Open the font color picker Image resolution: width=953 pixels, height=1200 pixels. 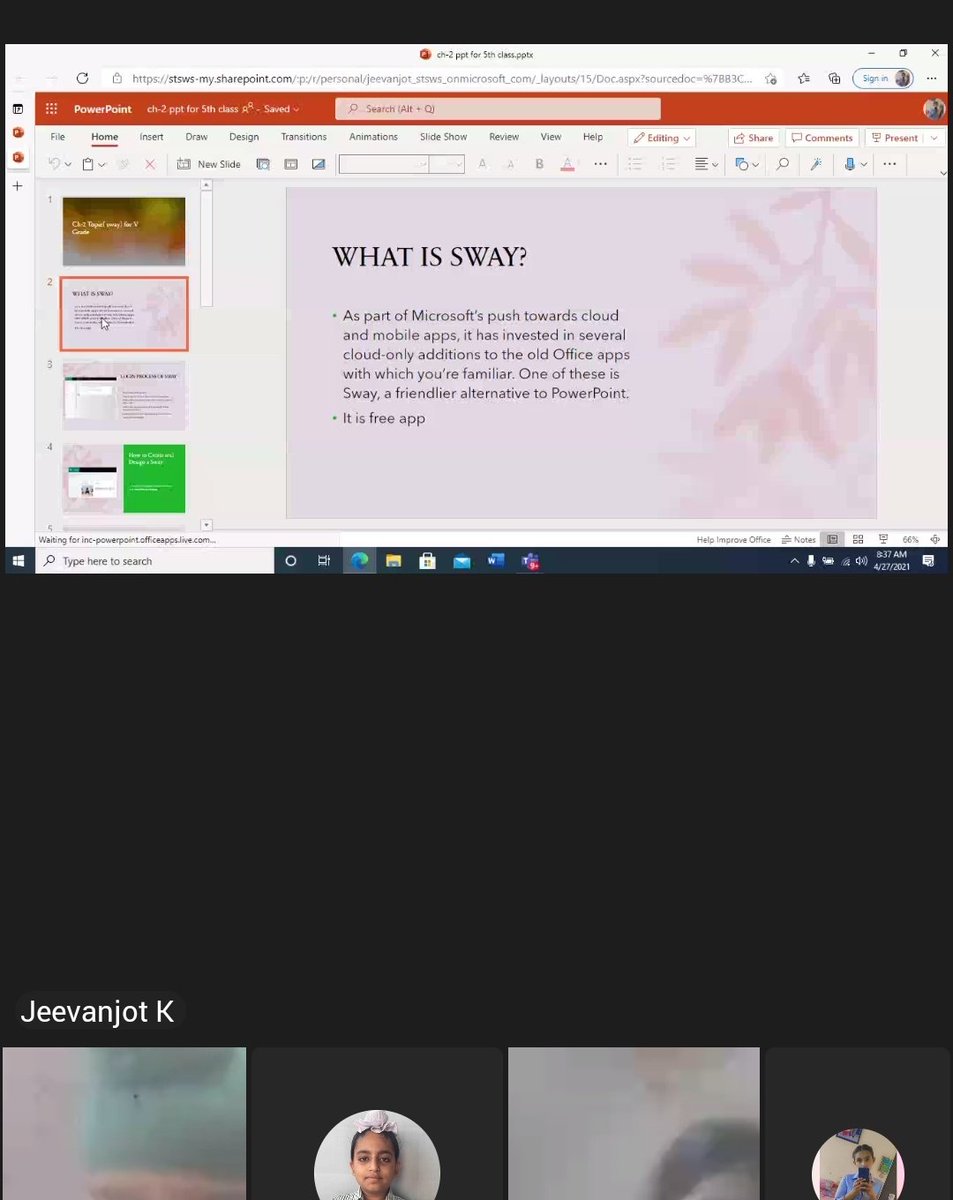[567, 164]
